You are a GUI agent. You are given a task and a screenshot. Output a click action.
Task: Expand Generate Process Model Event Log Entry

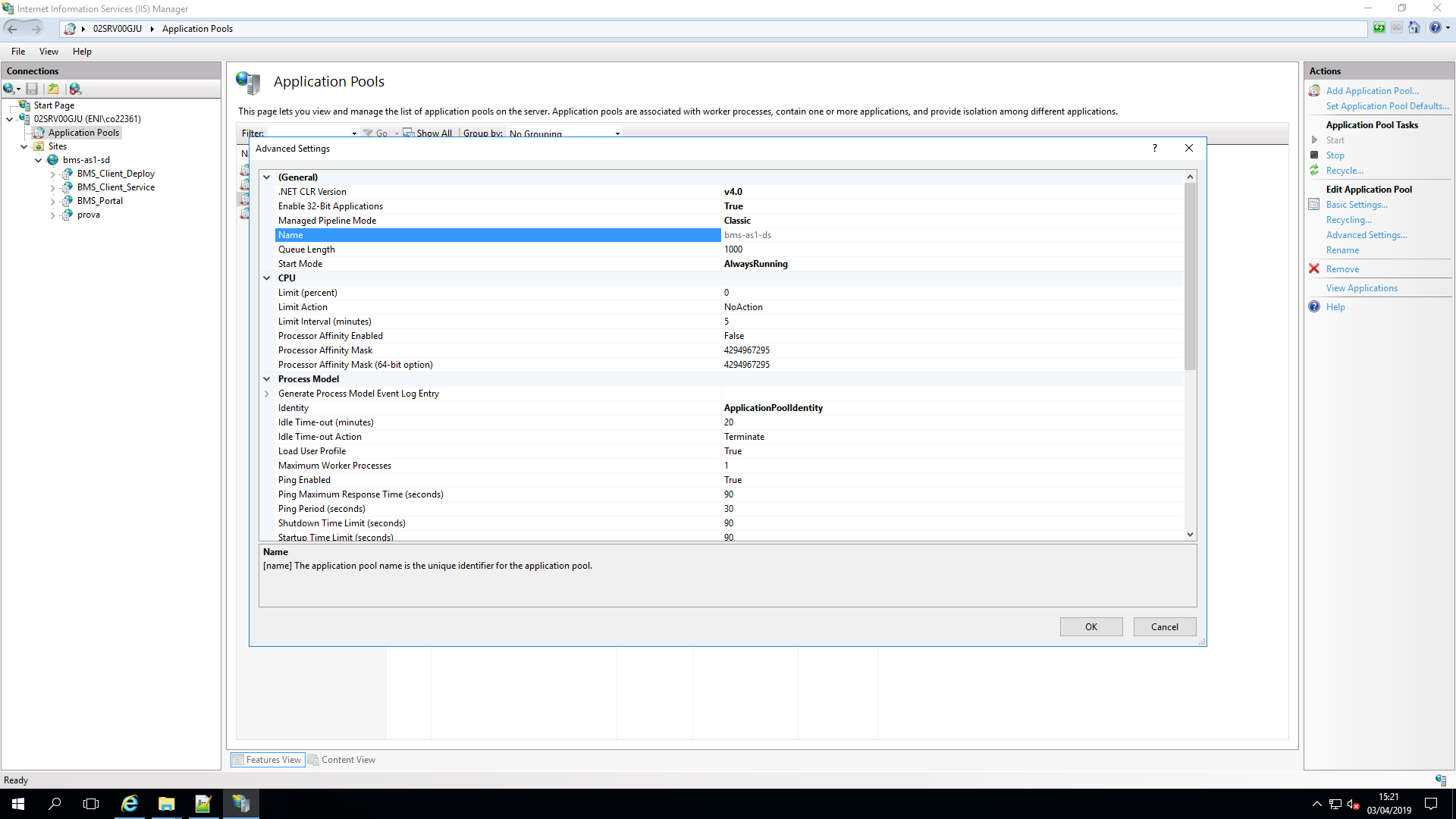[267, 394]
